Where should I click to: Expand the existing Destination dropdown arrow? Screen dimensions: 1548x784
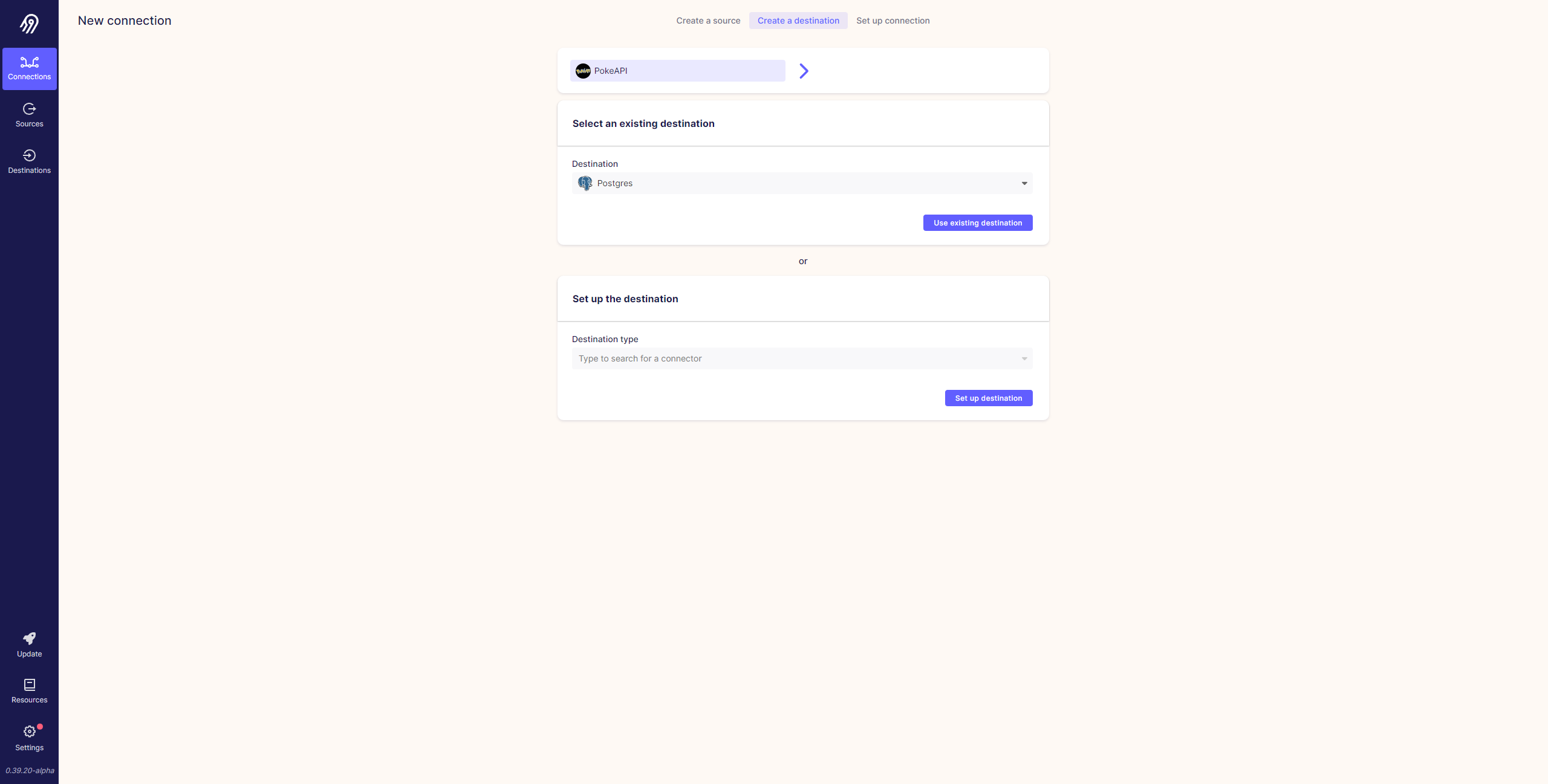(1024, 183)
